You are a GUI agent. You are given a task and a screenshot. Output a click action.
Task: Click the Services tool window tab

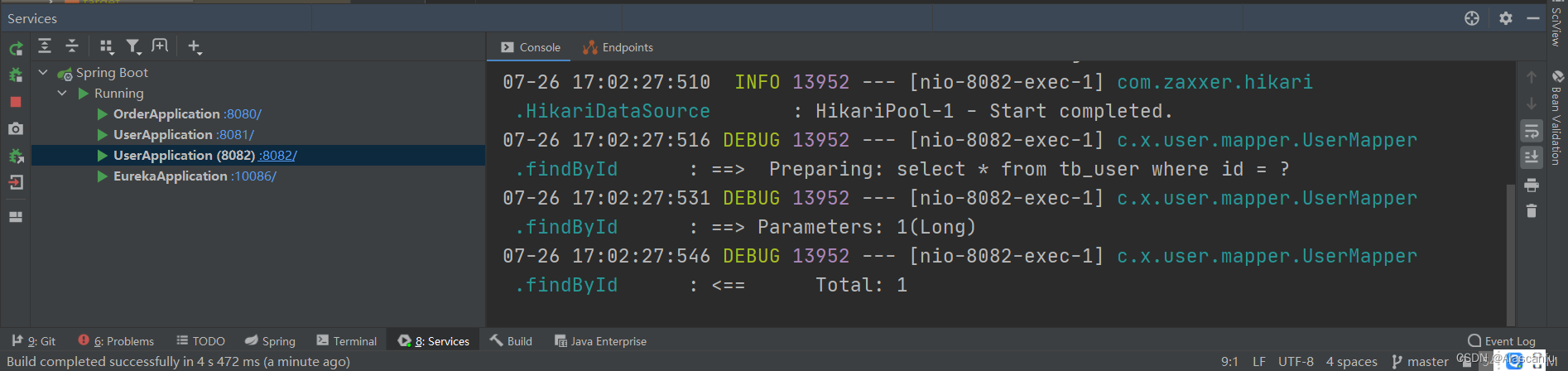(x=433, y=341)
